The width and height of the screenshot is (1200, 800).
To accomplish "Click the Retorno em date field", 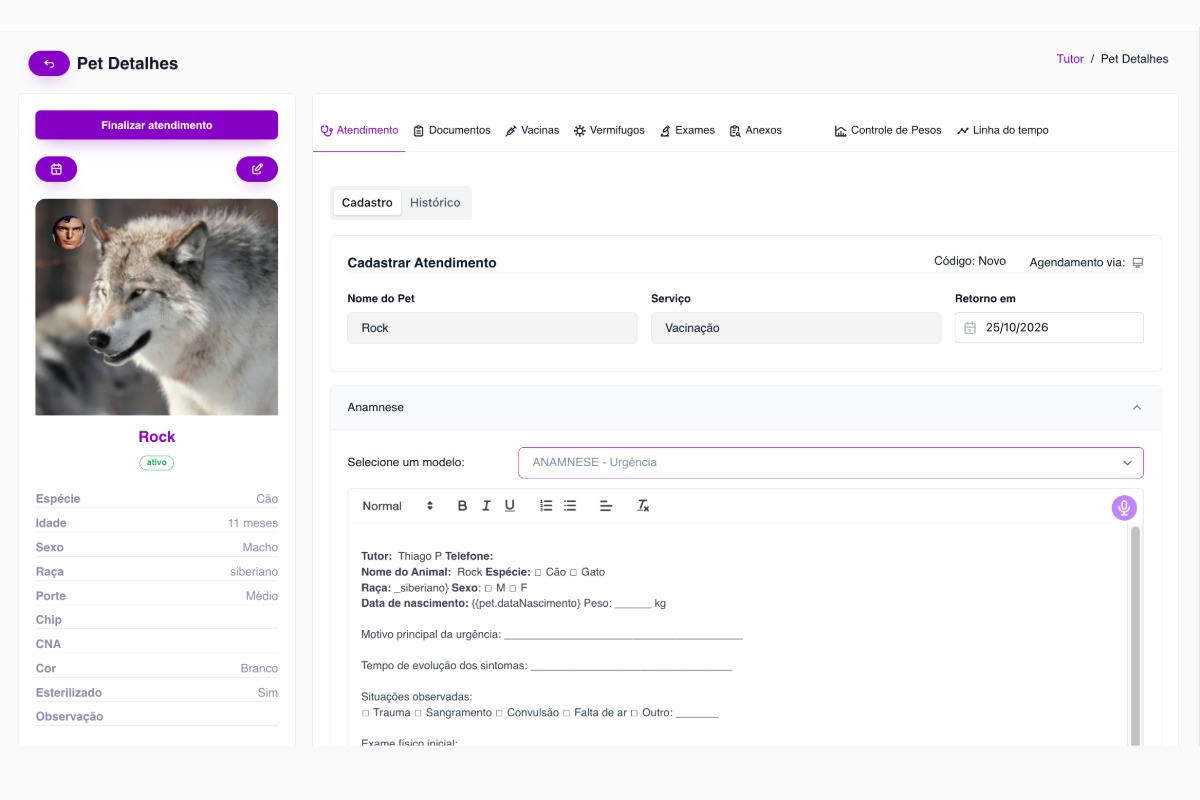I will click(x=1048, y=327).
